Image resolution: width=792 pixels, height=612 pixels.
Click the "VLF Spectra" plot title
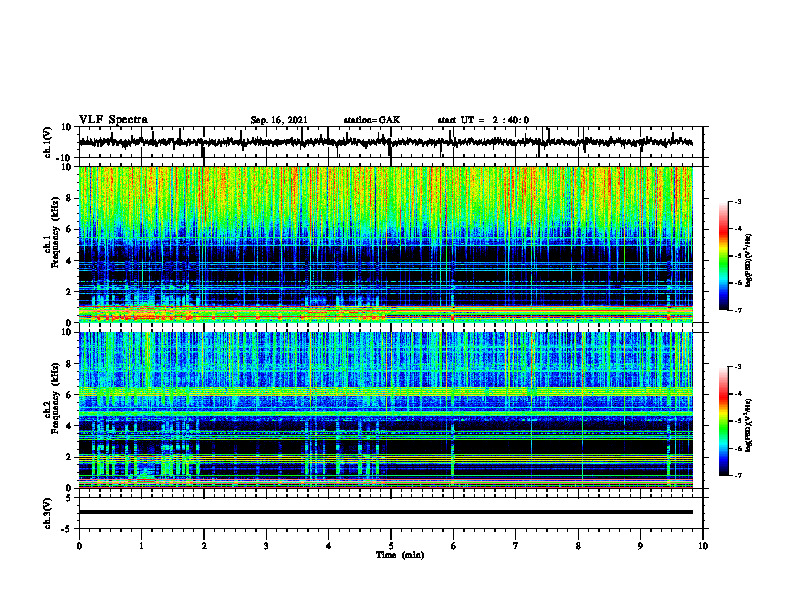point(113,120)
